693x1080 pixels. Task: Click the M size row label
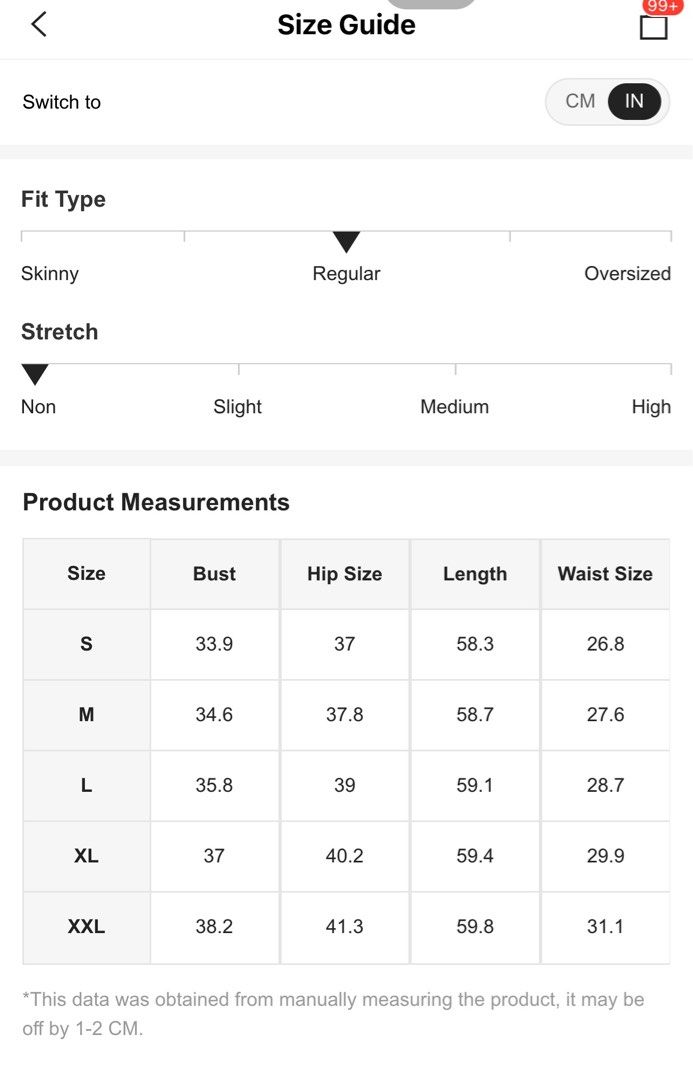click(x=86, y=714)
